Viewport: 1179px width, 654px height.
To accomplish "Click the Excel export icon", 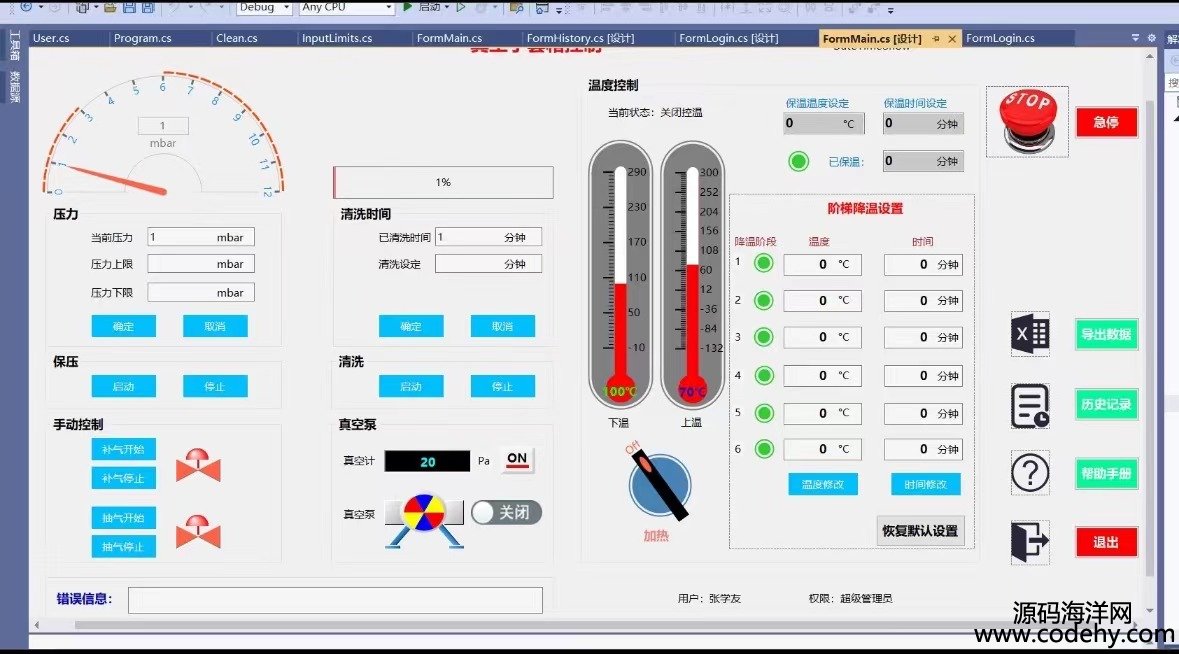I will pyautogui.click(x=1030, y=334).
